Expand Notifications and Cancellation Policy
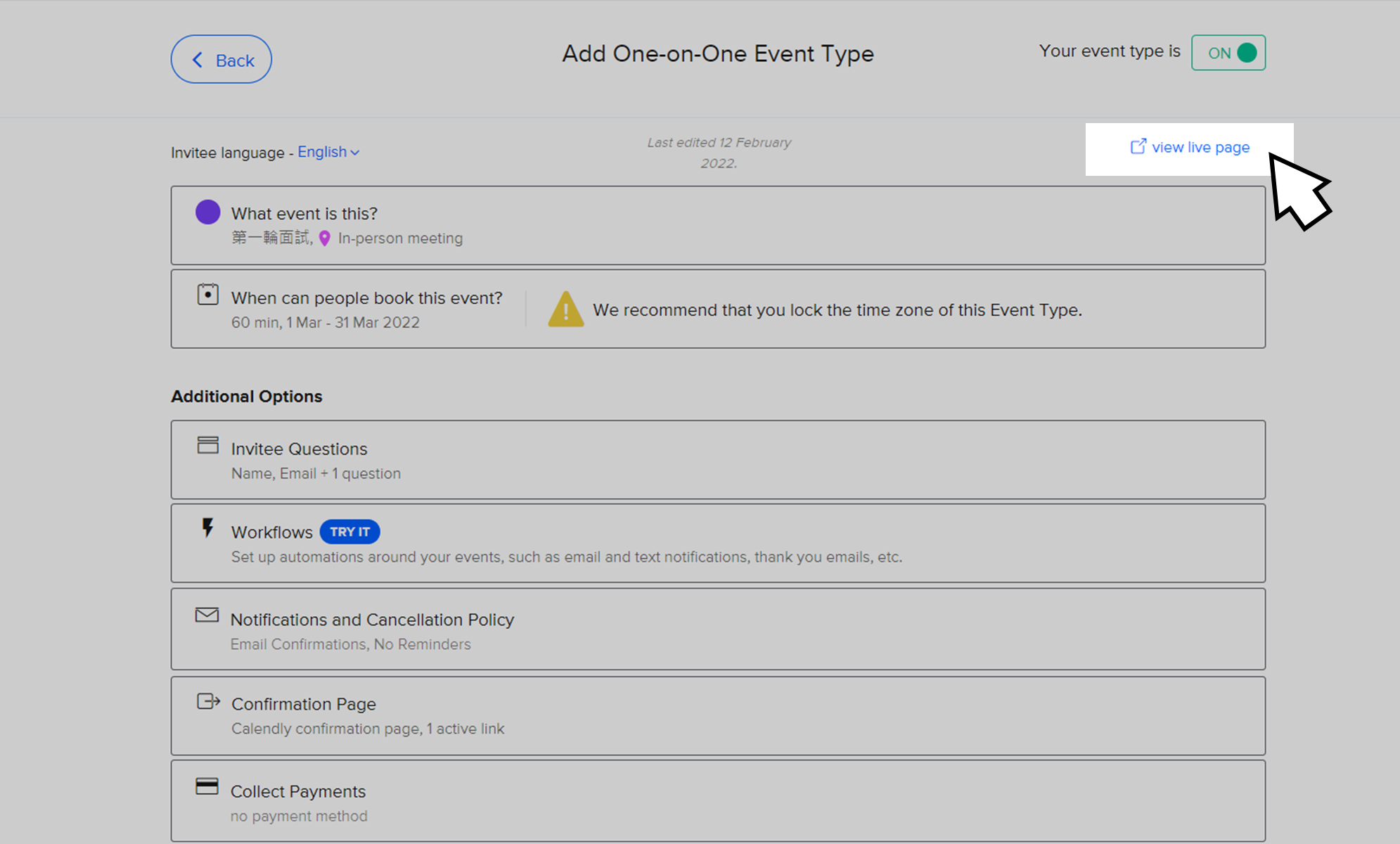Screen dimensions: 1400x844 point(718,629)
